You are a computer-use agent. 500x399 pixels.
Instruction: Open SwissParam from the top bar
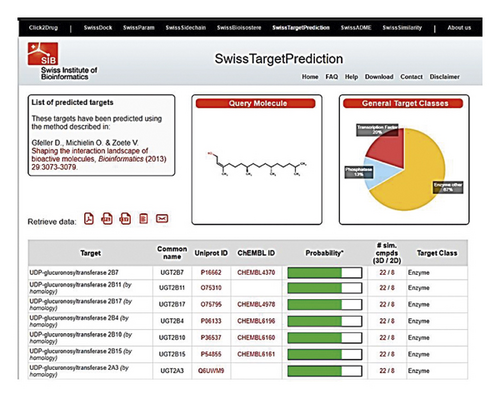point(139,28)
